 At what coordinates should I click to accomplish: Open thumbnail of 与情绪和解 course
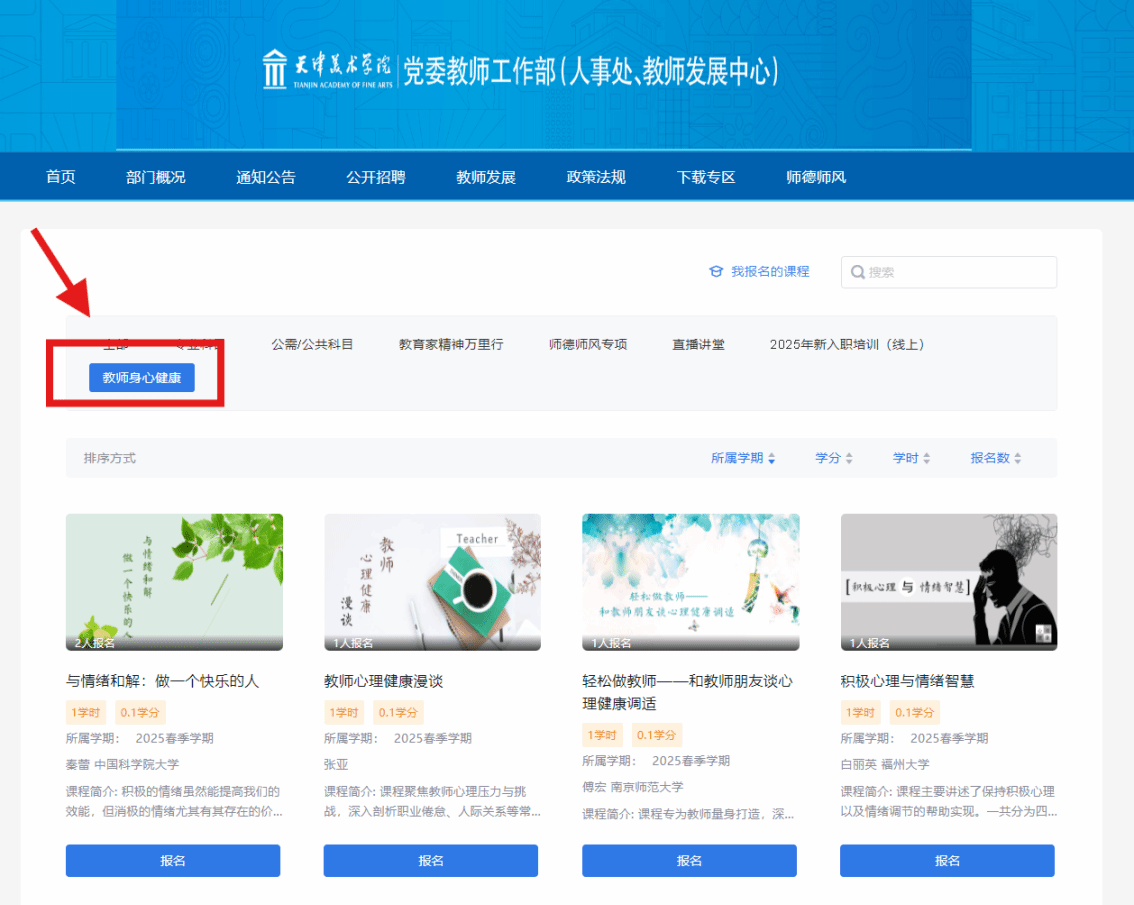(x=174, y=582)
